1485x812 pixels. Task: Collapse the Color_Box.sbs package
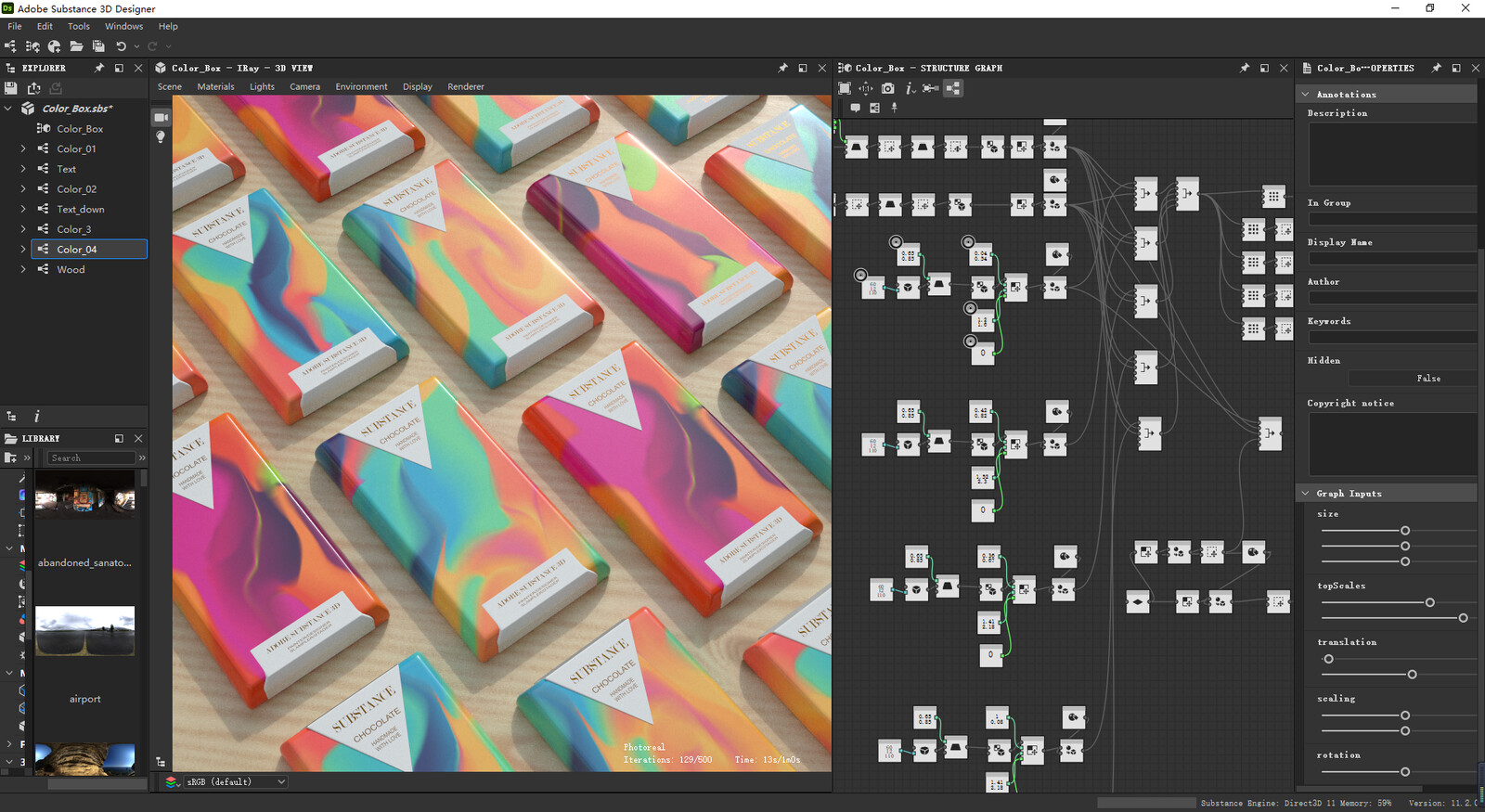click(x=8, y=109)
